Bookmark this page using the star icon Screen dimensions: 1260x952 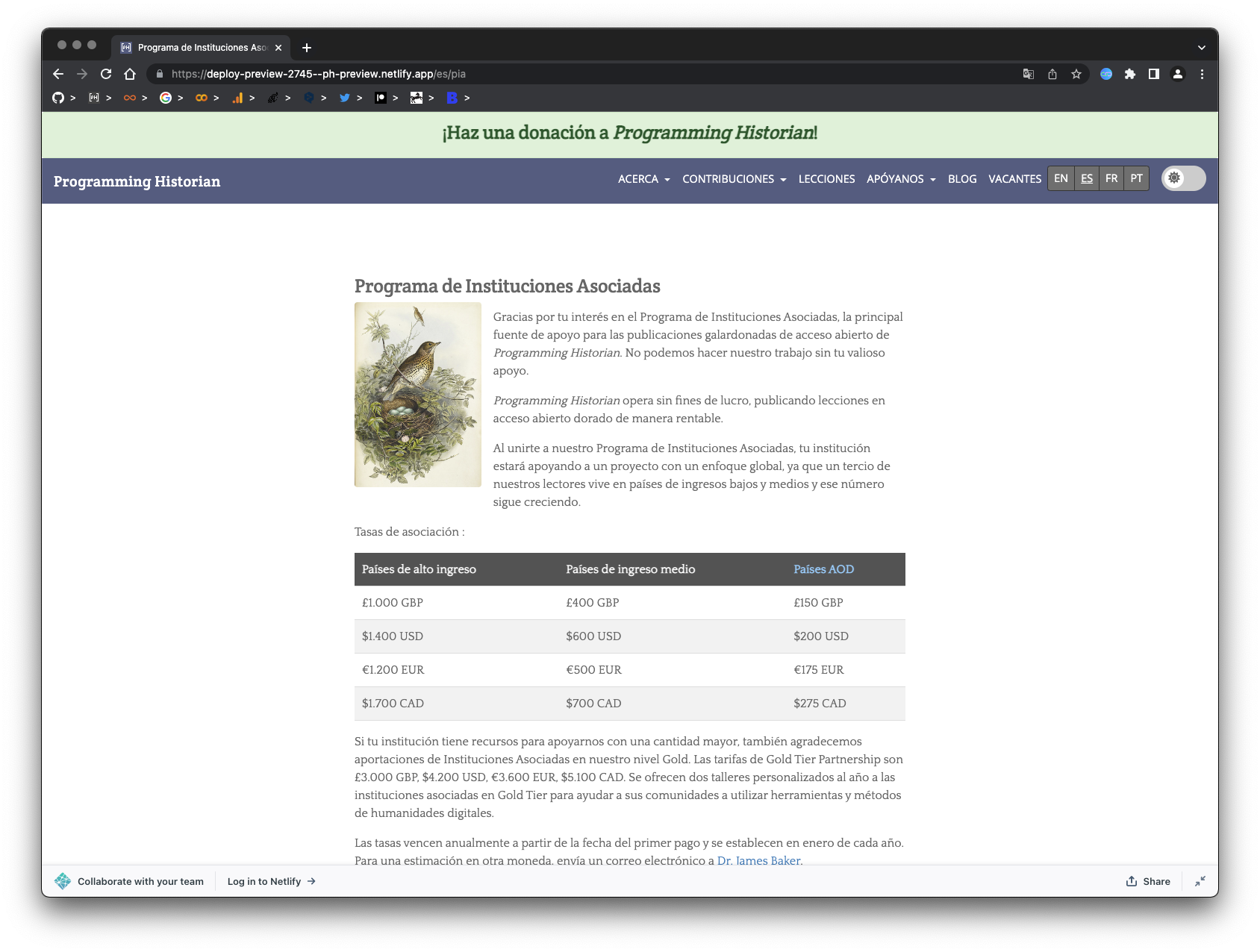pos(1076,74)
